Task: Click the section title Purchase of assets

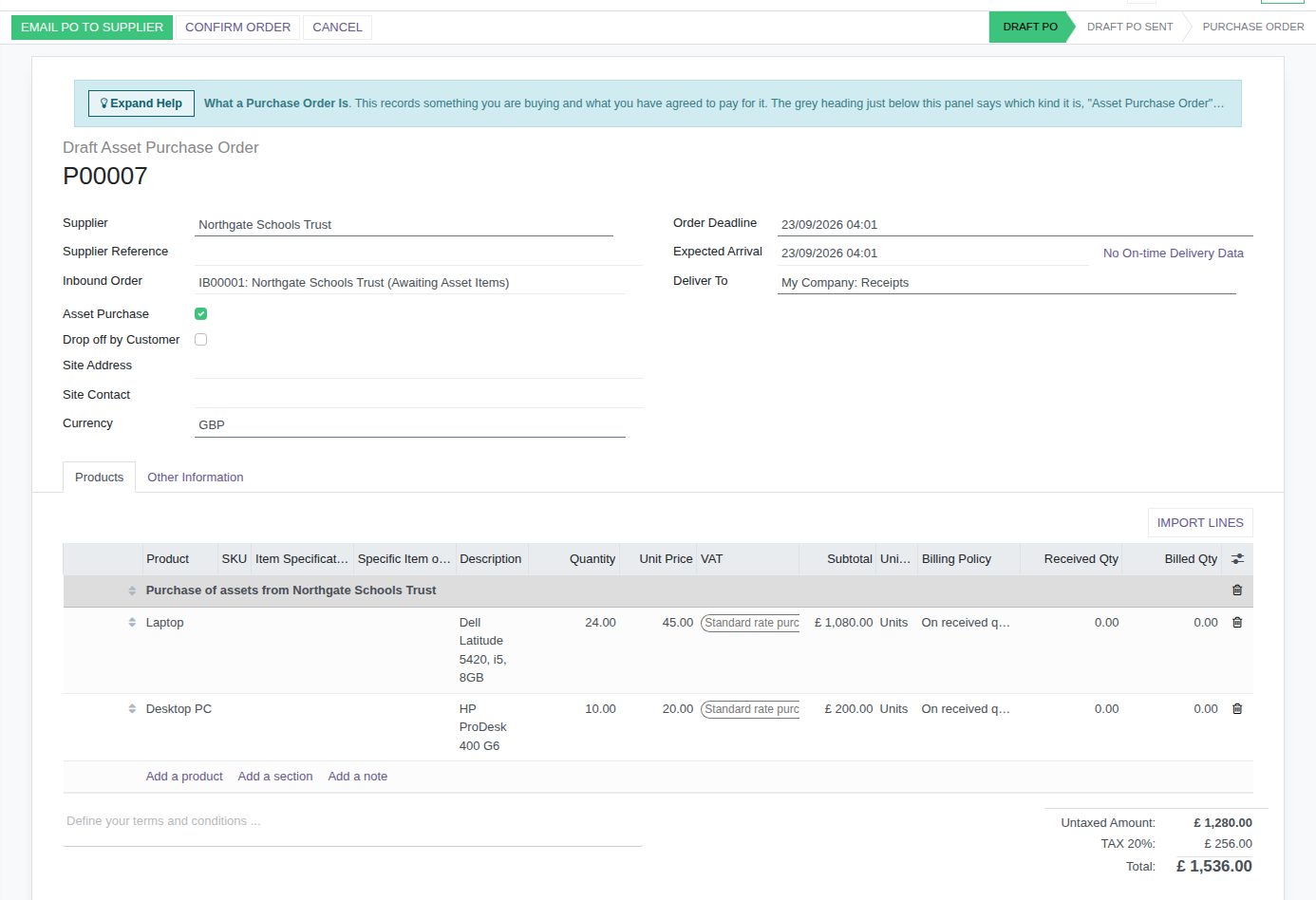Action: 291,591
